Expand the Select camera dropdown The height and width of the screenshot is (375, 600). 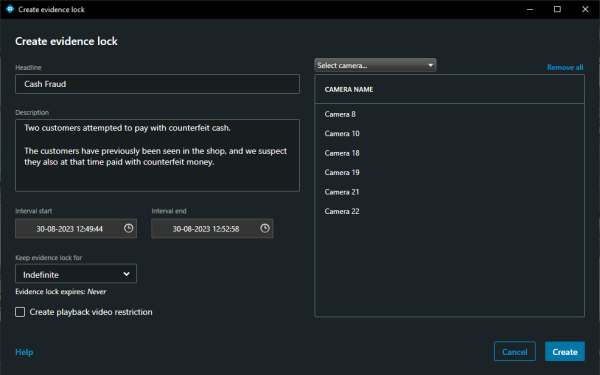[375, 65]
